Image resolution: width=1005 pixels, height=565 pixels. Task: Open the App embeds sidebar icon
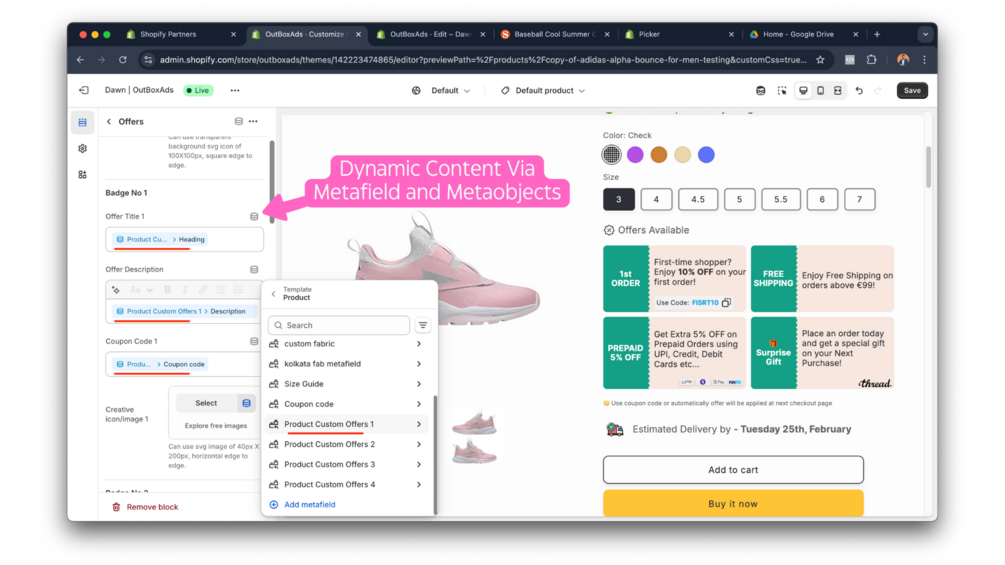[83, 174]
